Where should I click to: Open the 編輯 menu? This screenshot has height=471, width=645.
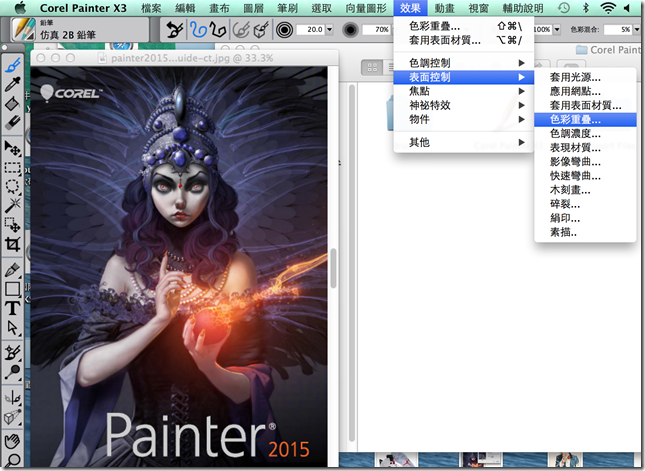point(186,8)
